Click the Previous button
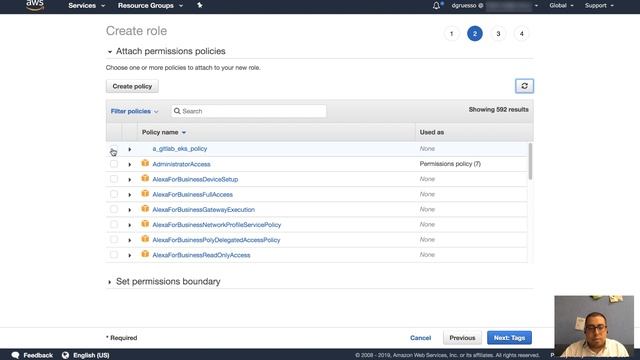This screenshot has width=640, height=360. coord(462,338)
